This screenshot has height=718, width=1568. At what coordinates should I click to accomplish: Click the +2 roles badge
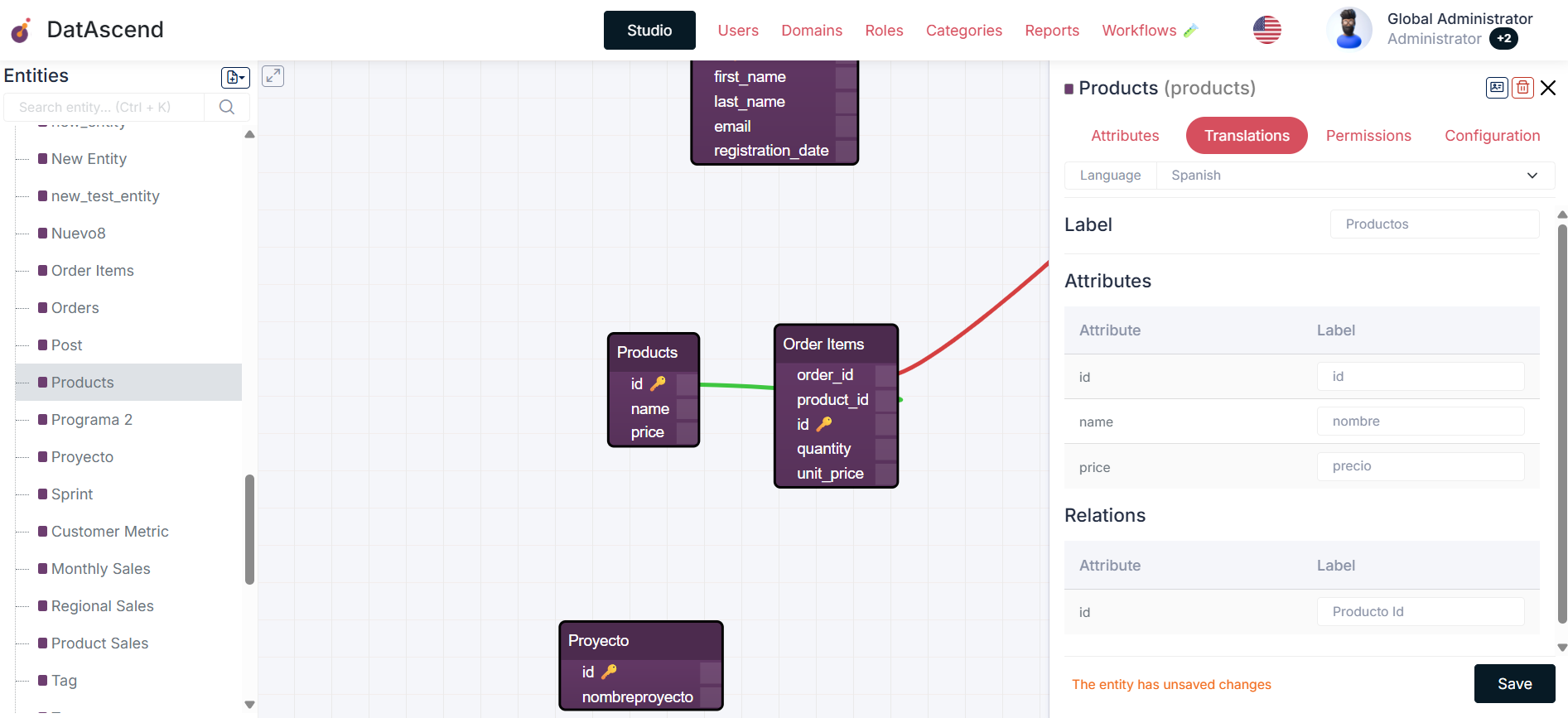tap(1503, 39)
